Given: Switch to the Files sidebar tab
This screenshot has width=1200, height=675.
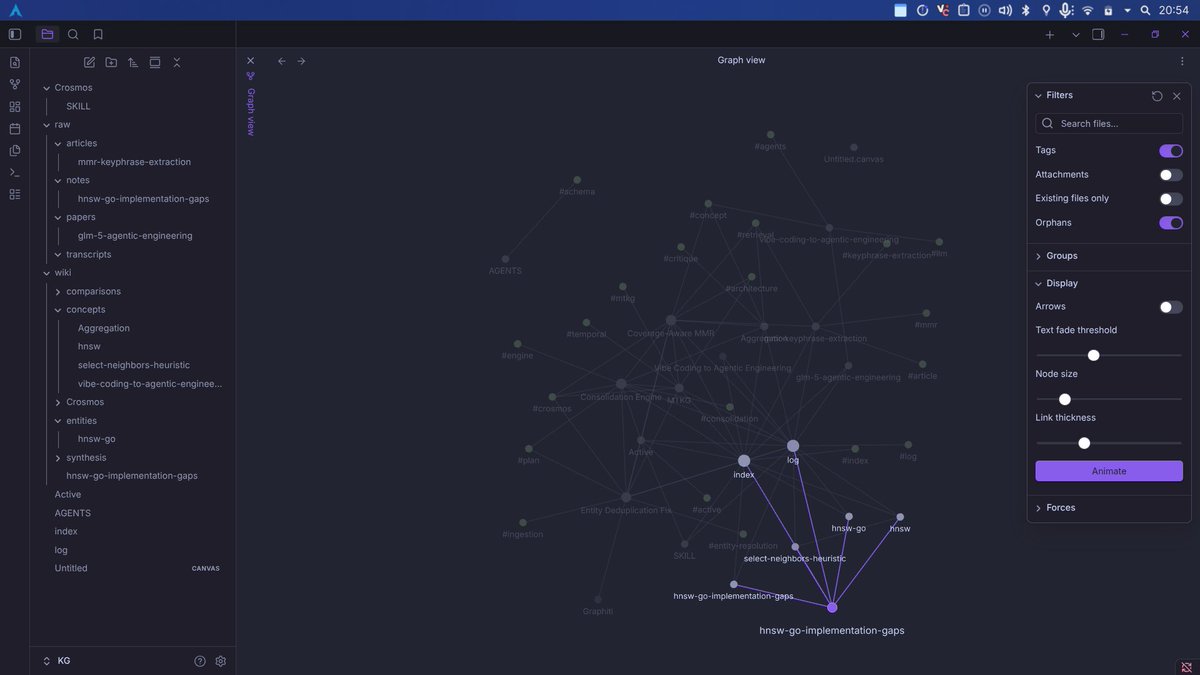Looking at the screenshot, I should click(x=47, y=34).
